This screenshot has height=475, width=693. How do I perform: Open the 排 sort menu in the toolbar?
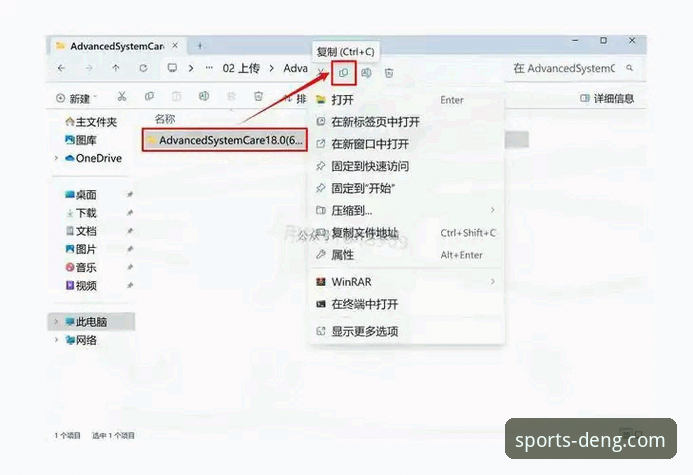[x=295, y=99]
